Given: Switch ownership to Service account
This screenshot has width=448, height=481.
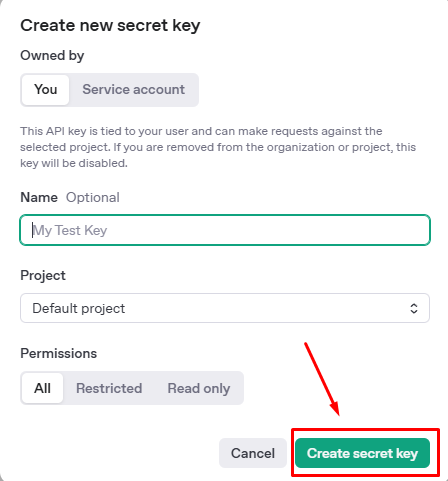Looking at the screenshot, I should click(x=133, y=90).
